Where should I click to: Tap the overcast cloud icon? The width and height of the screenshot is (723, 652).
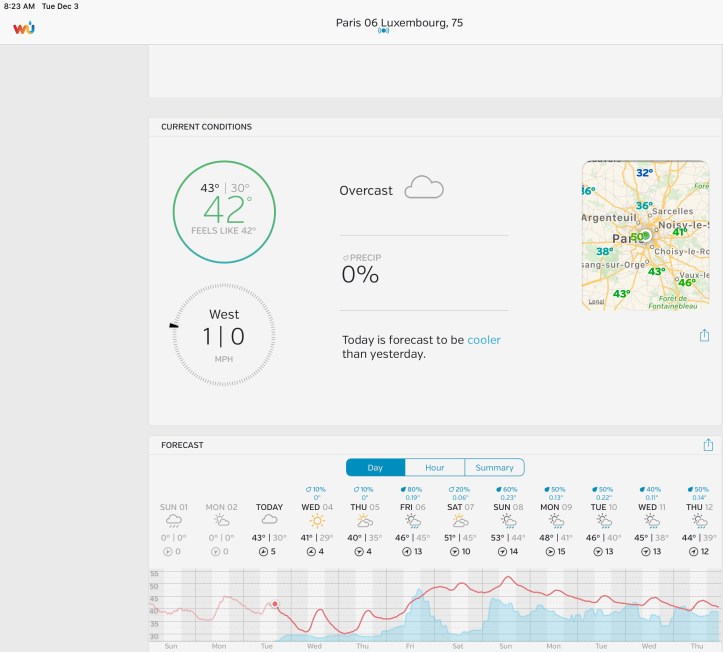(423, 188)
